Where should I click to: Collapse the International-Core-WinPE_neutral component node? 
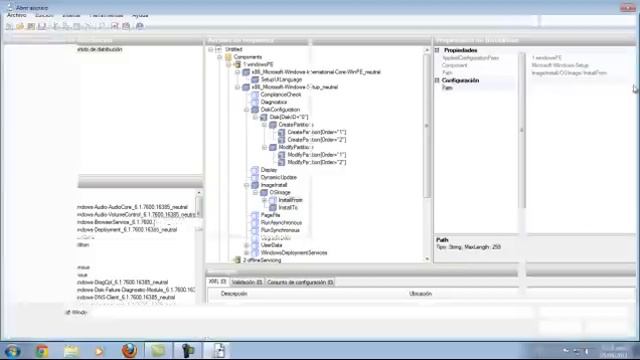click(238, 72)
